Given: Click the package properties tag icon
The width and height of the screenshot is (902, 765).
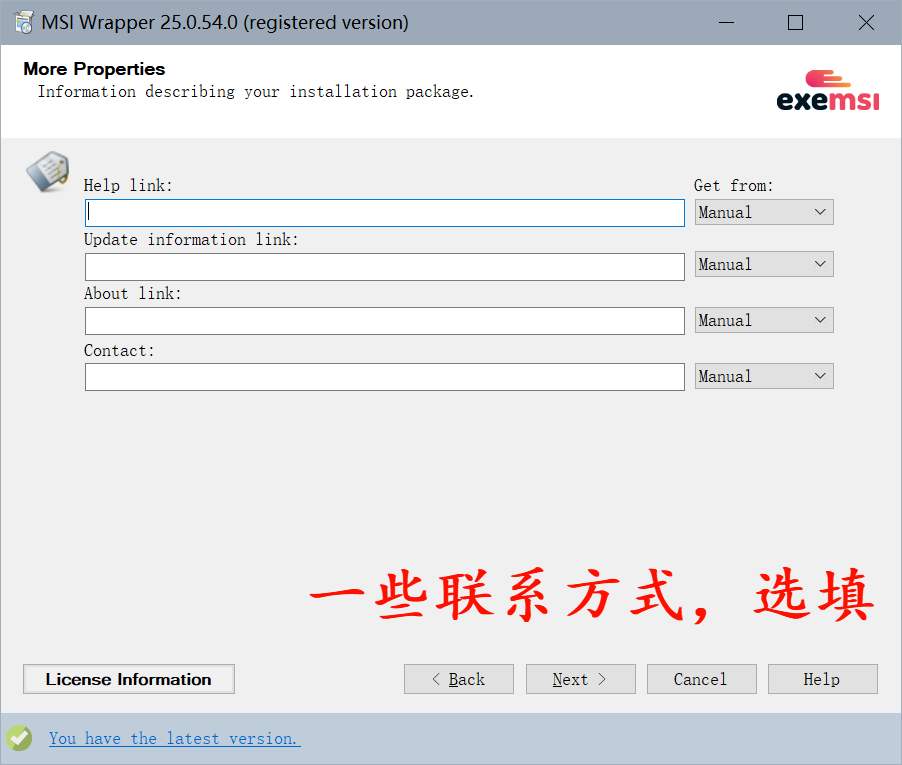Looking at the screenshot, I should [x=47, y=171].
